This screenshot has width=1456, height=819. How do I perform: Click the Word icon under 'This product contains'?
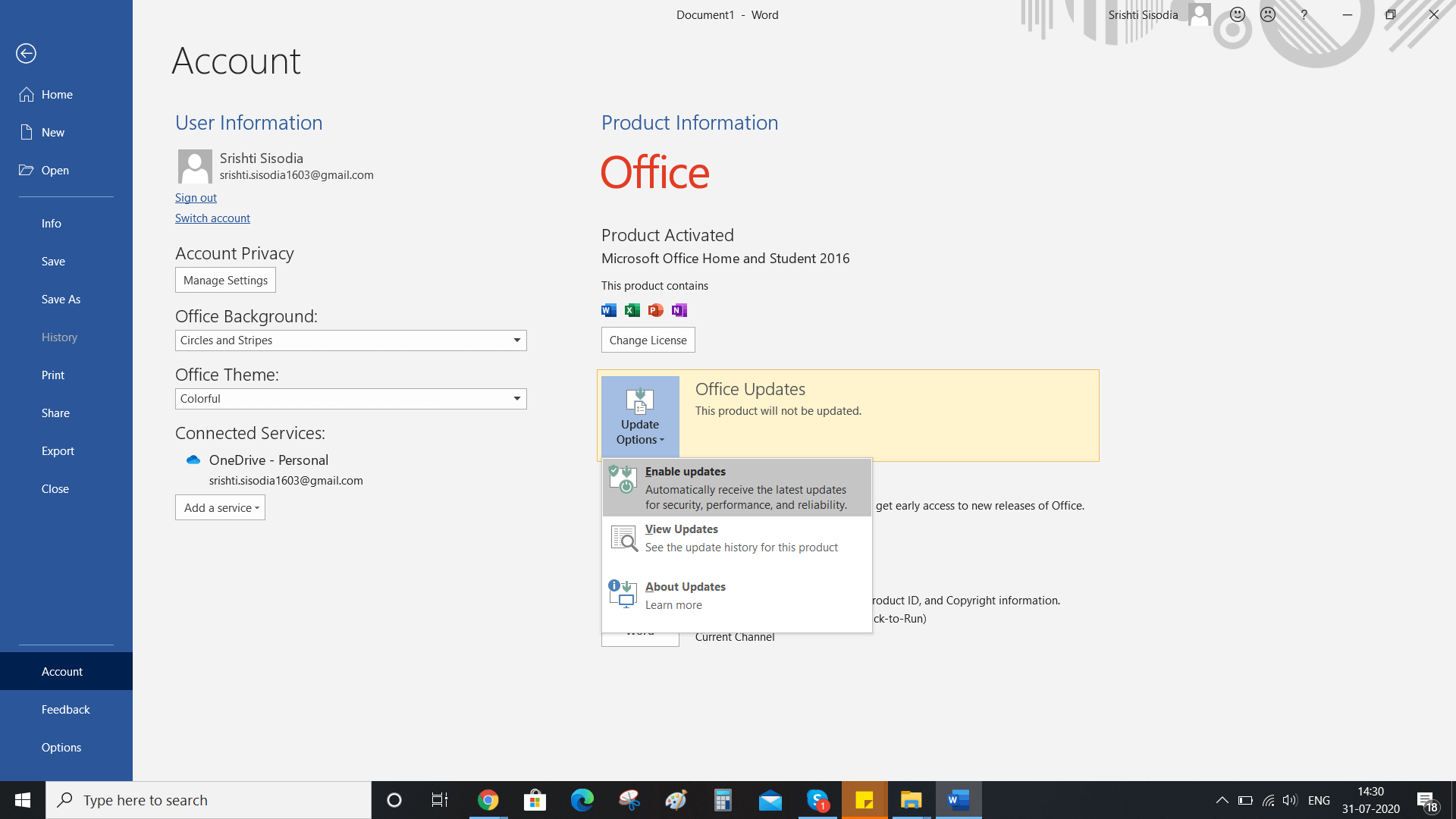click(x=608, y=310)
